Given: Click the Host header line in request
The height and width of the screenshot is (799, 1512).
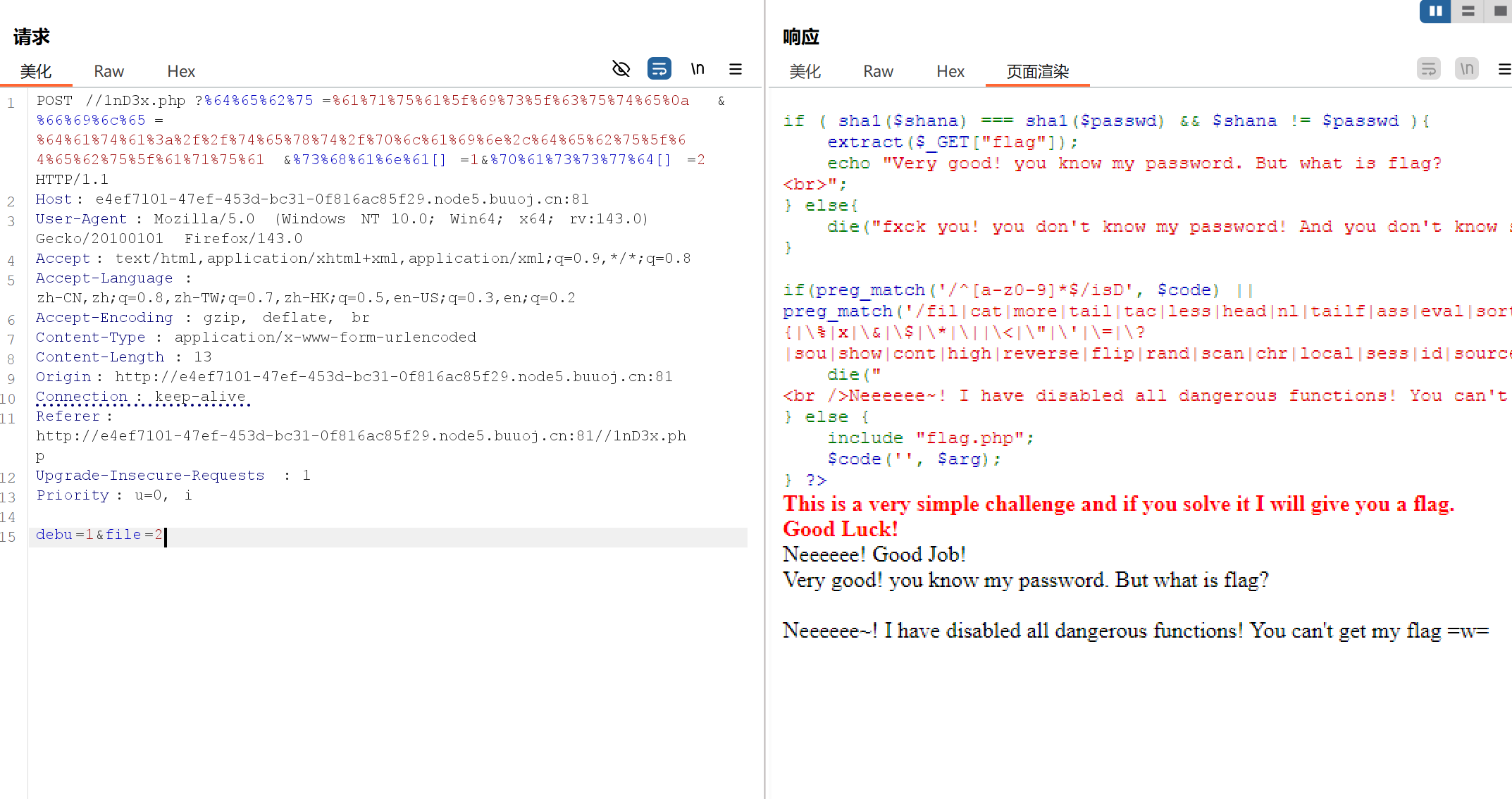Looking at the screenshot, I should [x=311, y=199].
